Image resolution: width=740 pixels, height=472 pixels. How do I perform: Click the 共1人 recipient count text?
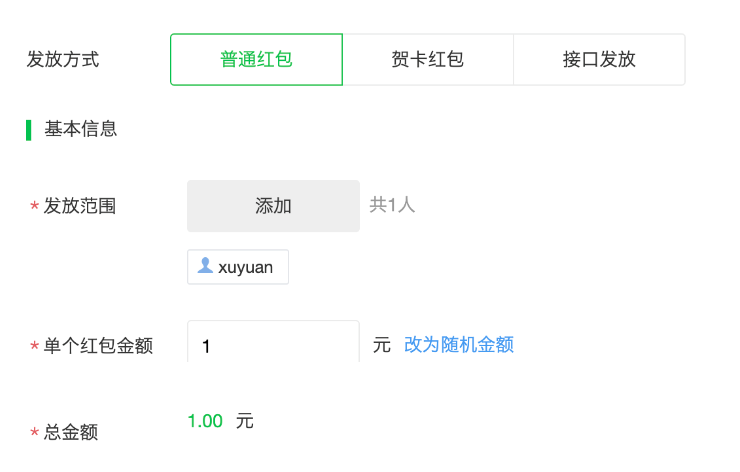click(x=392, y=205)
